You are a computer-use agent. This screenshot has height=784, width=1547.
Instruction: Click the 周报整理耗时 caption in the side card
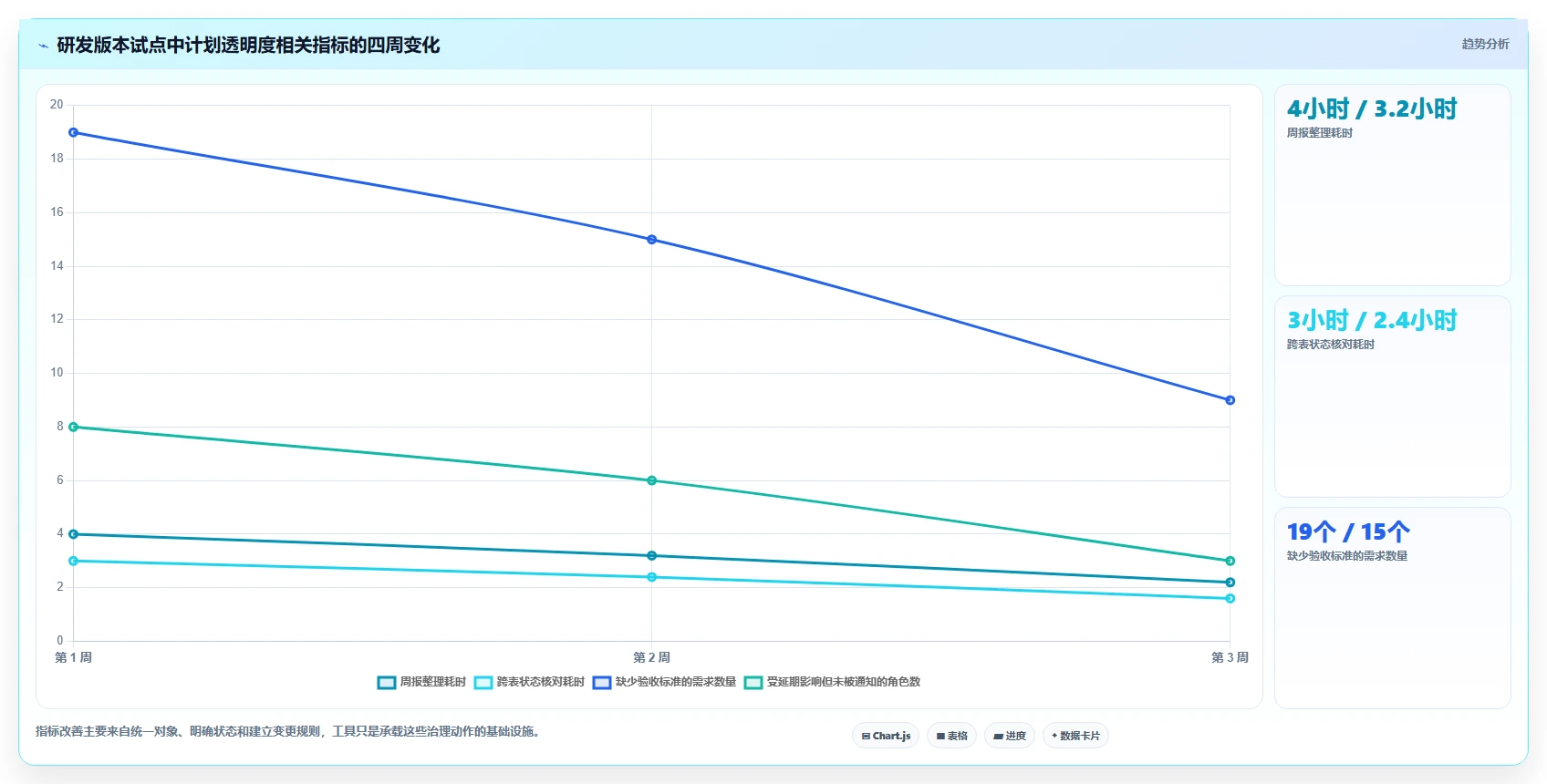(x=1319, y=133)
